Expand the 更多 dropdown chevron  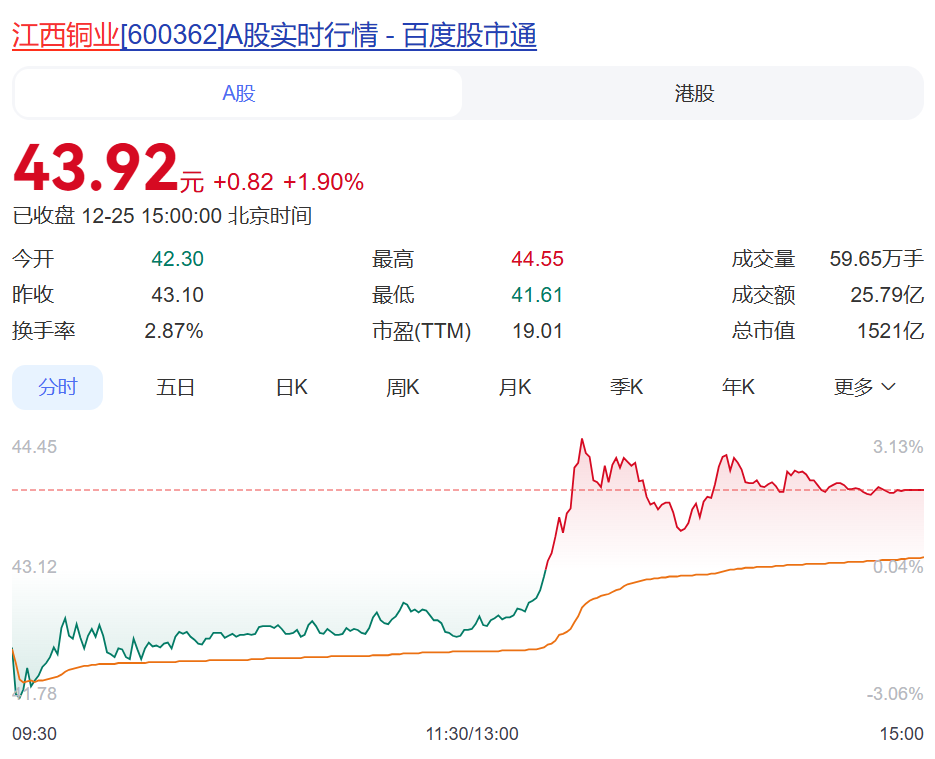888,387
